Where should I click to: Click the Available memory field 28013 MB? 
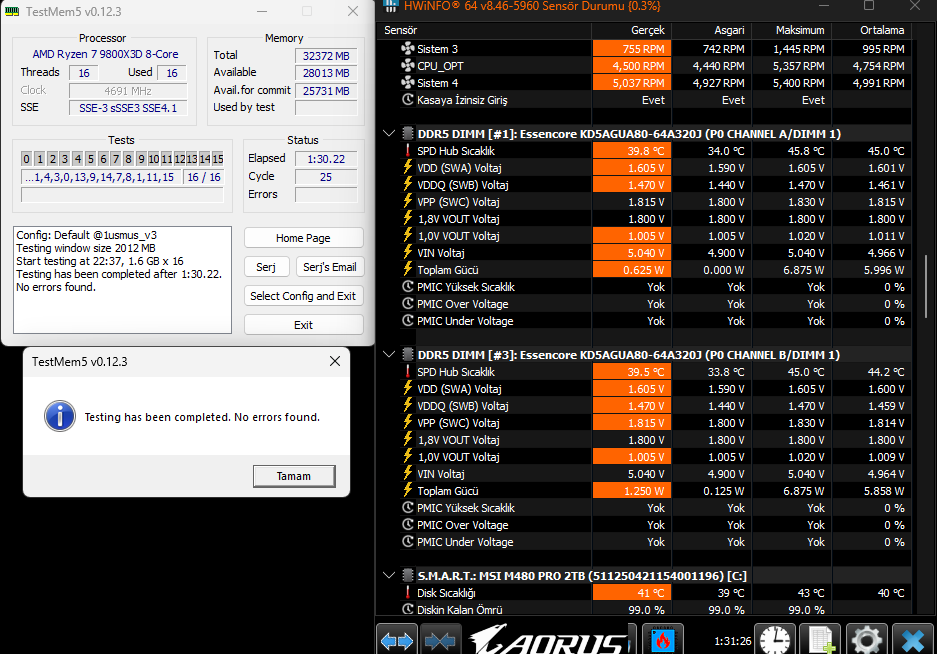(x=326, y=73)
